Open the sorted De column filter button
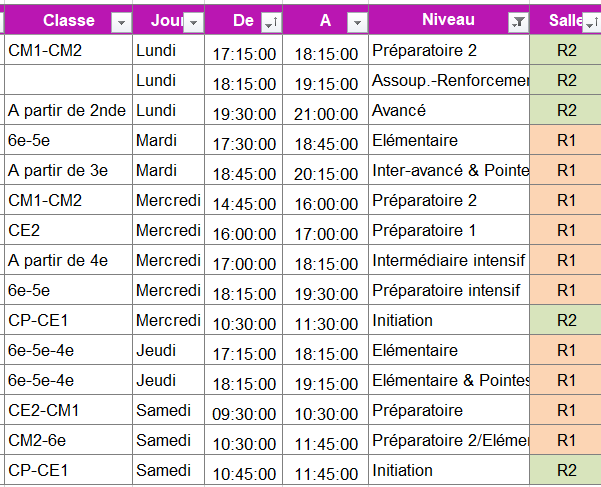The height and width of the screenshot is (487, 601). click(x=271, y=23)
